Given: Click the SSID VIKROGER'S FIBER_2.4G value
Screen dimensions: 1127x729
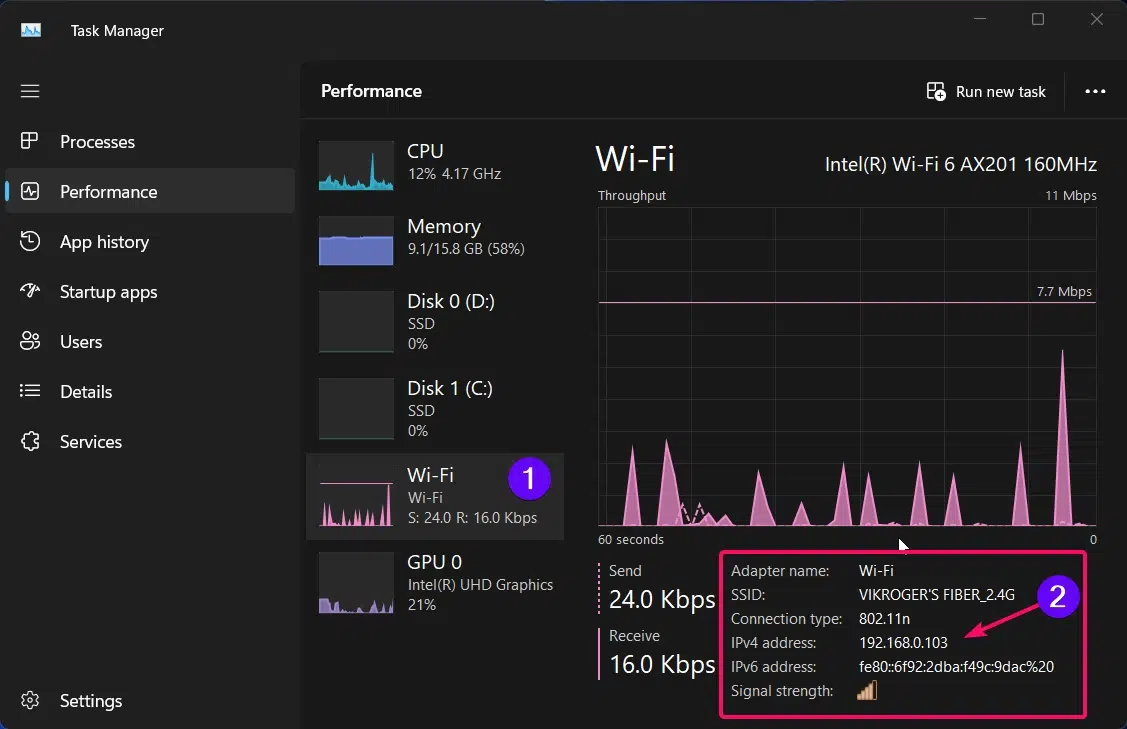Looking at the screenshot, I should click(937, 595).
